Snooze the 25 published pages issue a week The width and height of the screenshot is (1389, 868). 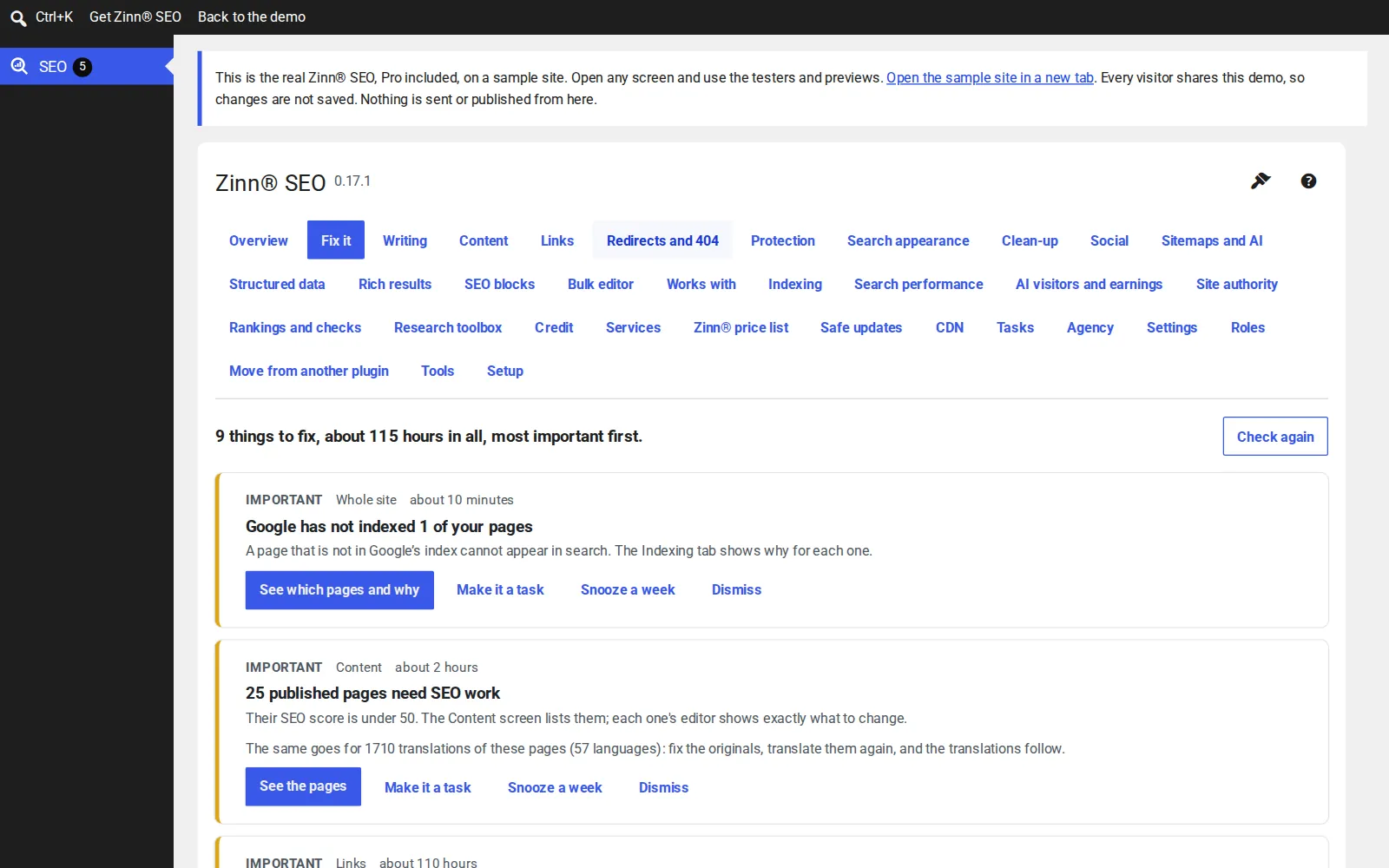point(555,787)
